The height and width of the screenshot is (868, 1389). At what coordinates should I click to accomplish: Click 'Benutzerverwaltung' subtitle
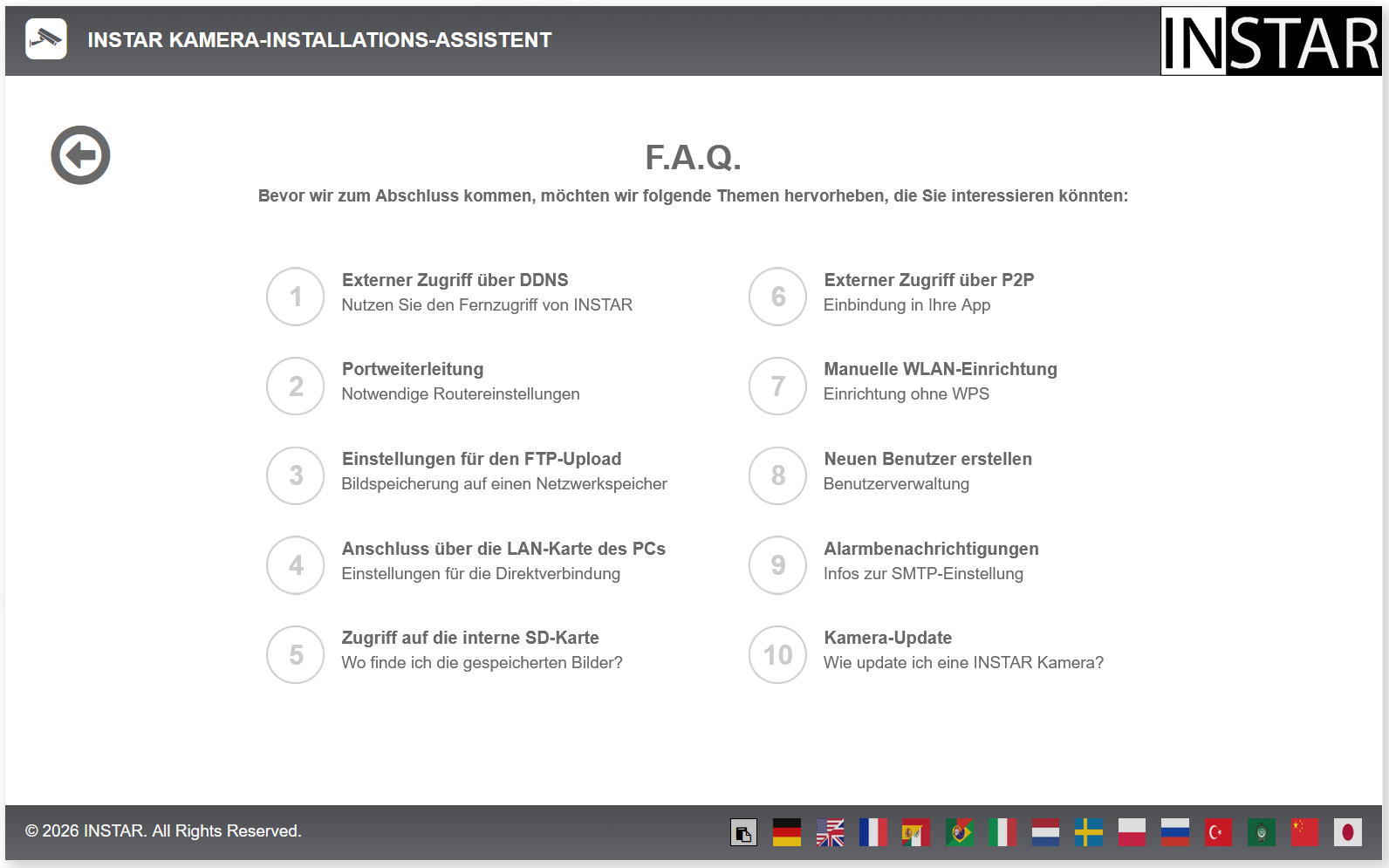pos(897,484)
